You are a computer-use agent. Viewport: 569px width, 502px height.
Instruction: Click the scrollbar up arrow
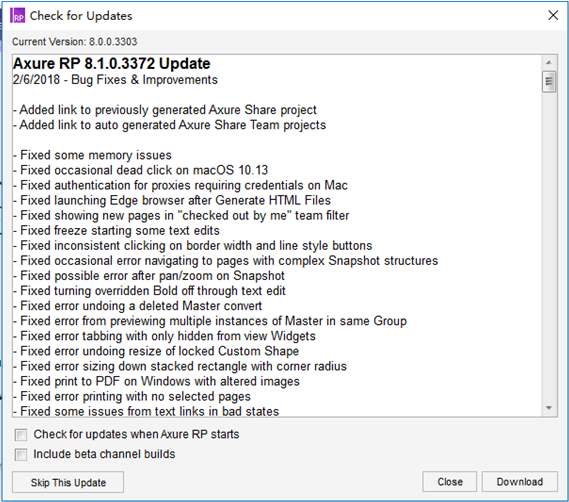tap(549, 63)
